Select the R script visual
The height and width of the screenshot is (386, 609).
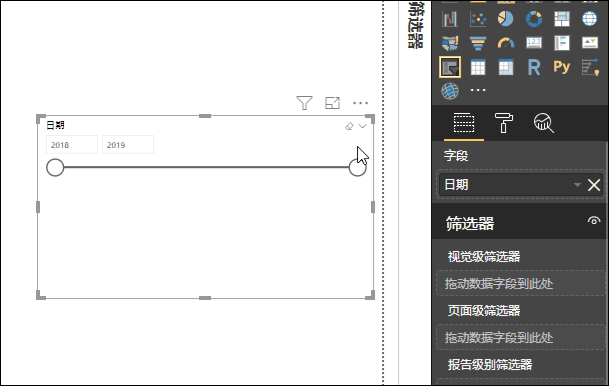coord(534,68)
